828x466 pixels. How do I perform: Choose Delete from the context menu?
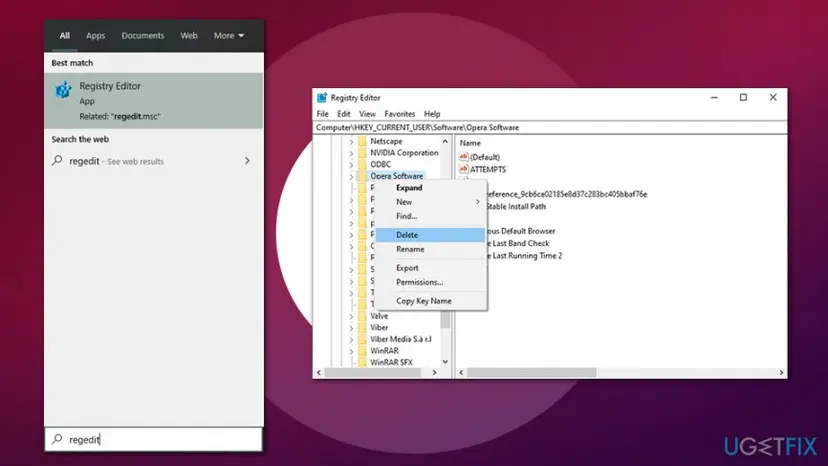tap(431, 235)
